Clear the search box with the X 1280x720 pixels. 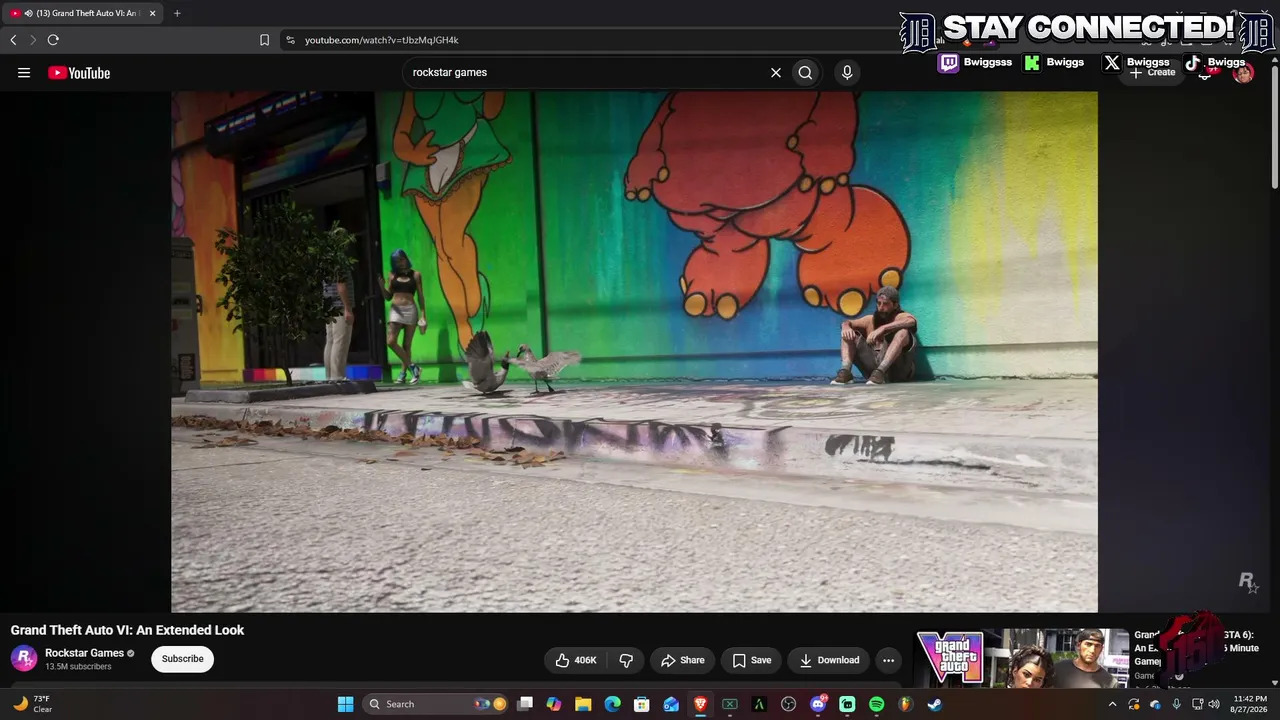(x=775, y=72)
